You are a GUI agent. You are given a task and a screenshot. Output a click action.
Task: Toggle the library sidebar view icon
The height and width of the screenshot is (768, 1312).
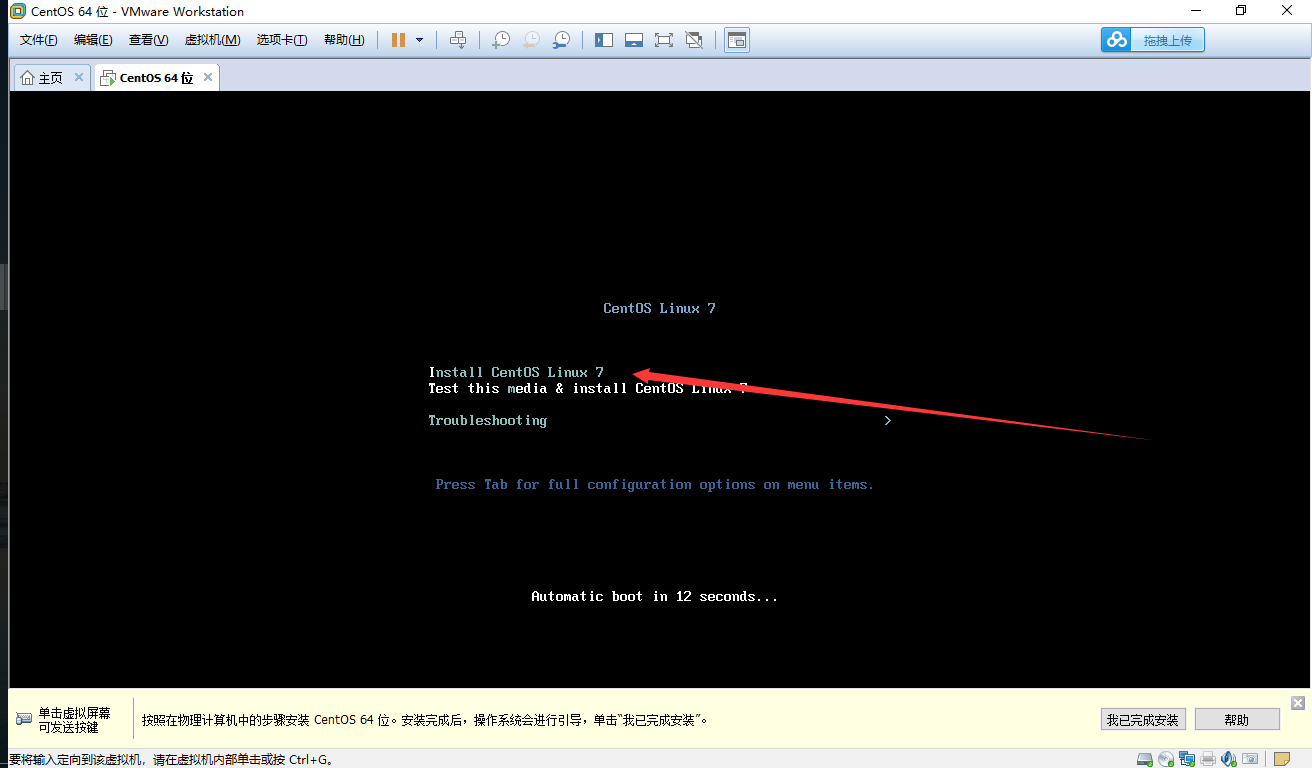coord(604,40)
